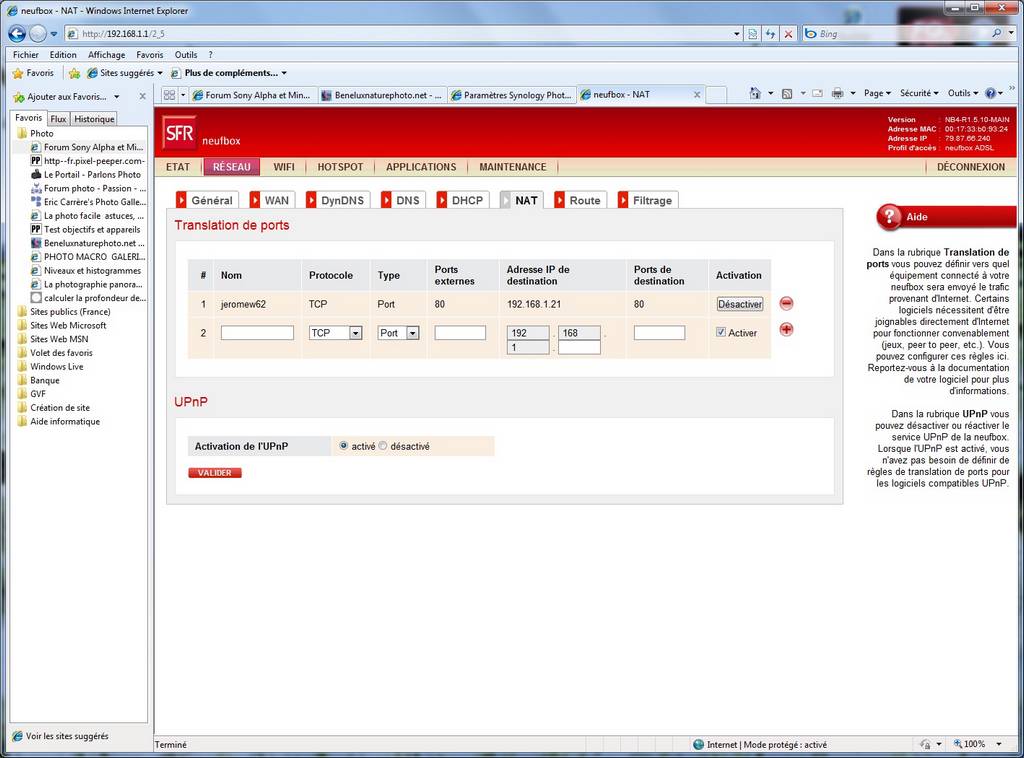Click the red minus icon to remove rule 1

(786, 304)
